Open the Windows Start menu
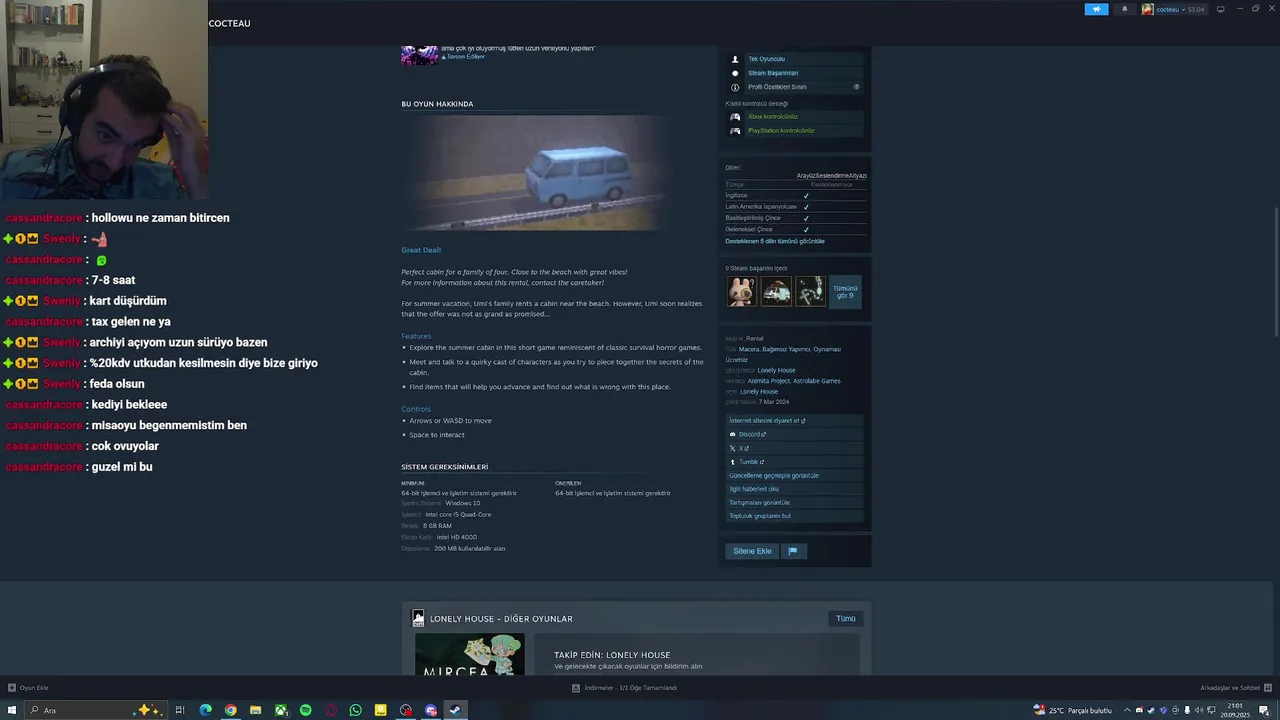 [12, 710]
